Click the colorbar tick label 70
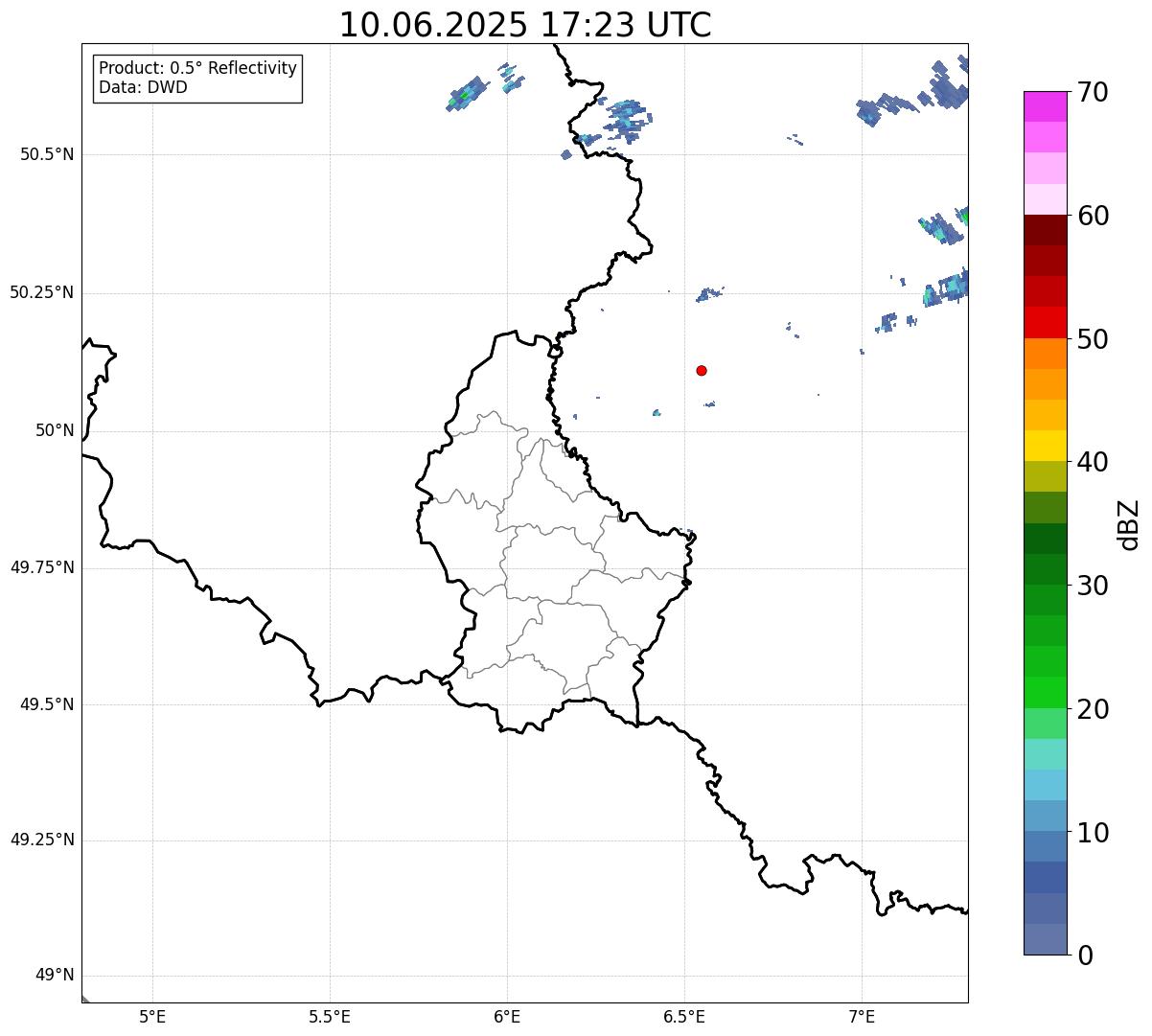Image resolution: width=1152 pixels, height=1036 pixels. click(x=1093, y=92)
